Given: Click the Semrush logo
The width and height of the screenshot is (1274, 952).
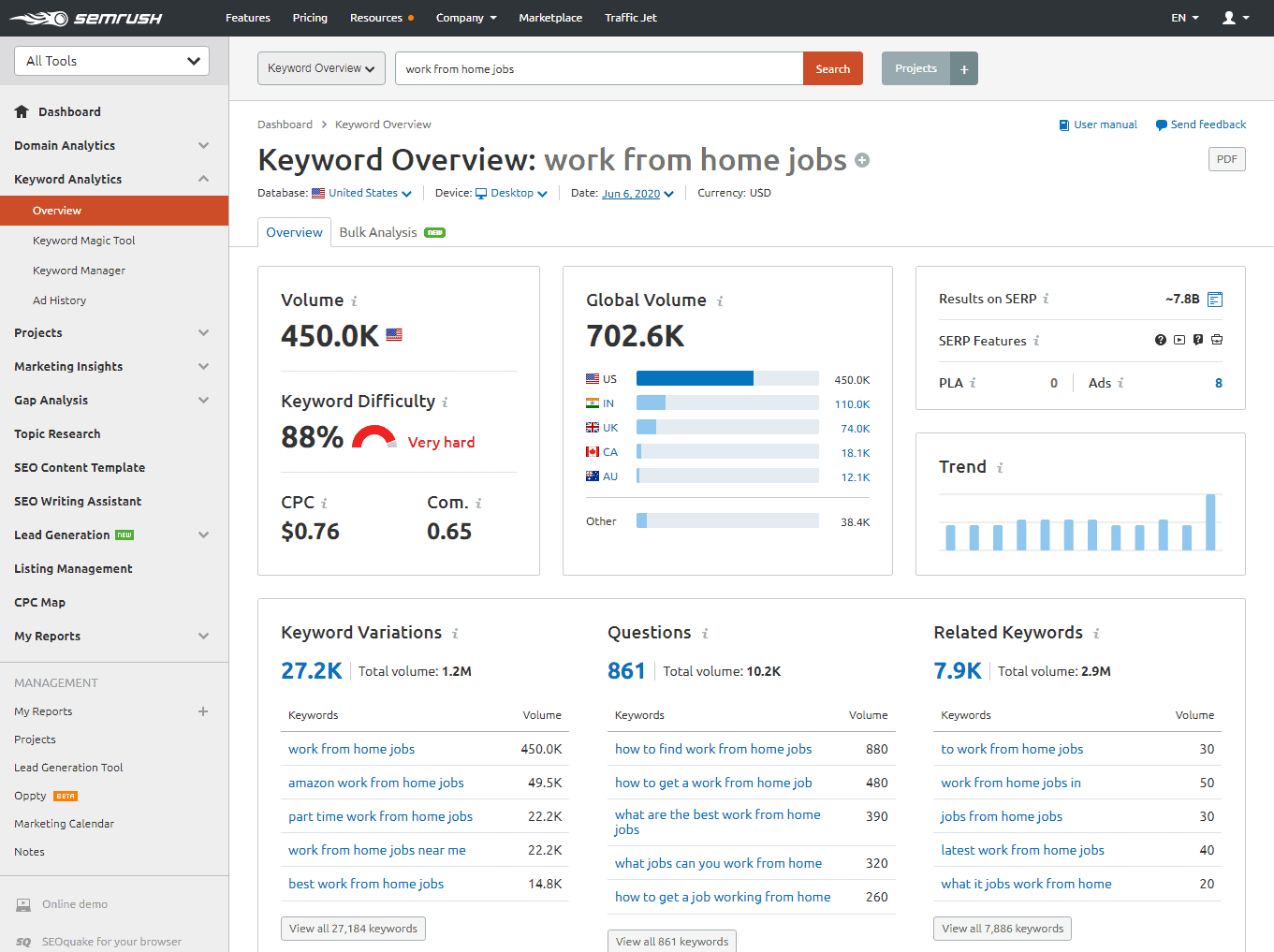Looking at the screenshot, I should (x=86, y=18).
